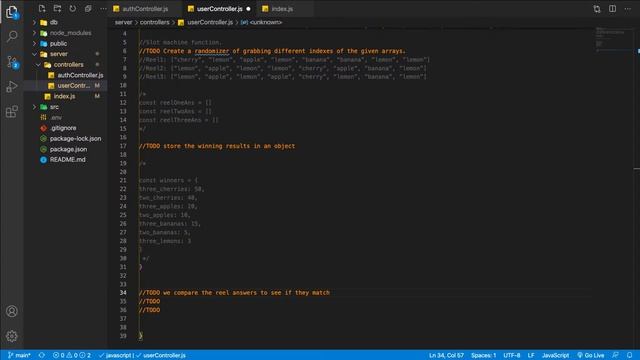Start the Go Live server
This screenshot has width=640, height=360.
tap(591, 355)
